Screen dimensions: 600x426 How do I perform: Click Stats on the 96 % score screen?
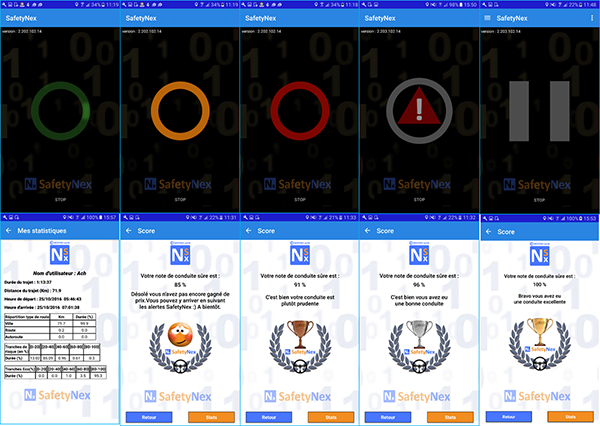(450, 417)
